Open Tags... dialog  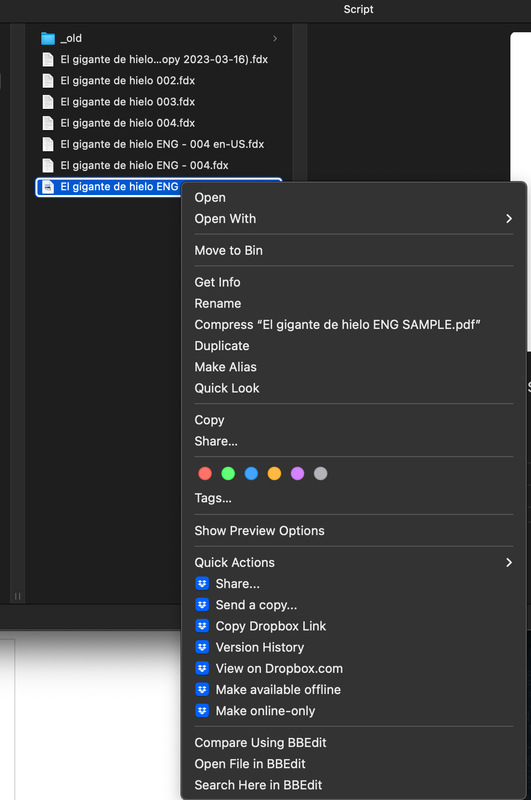(x=213, y=498)
